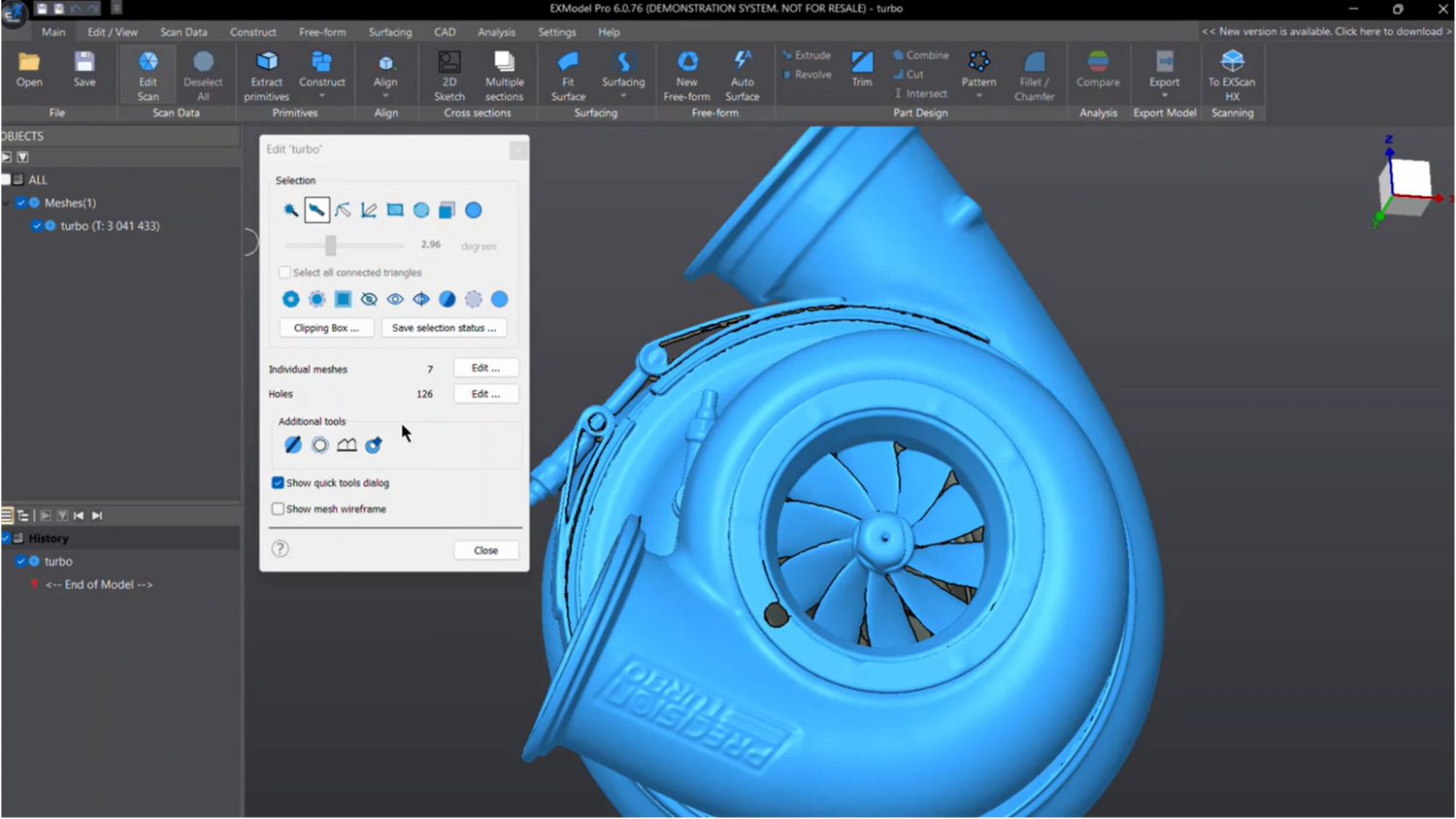Open the Pattern dropdown menu
Viewport: 1456px width, 819px height.
pos(978,96)
